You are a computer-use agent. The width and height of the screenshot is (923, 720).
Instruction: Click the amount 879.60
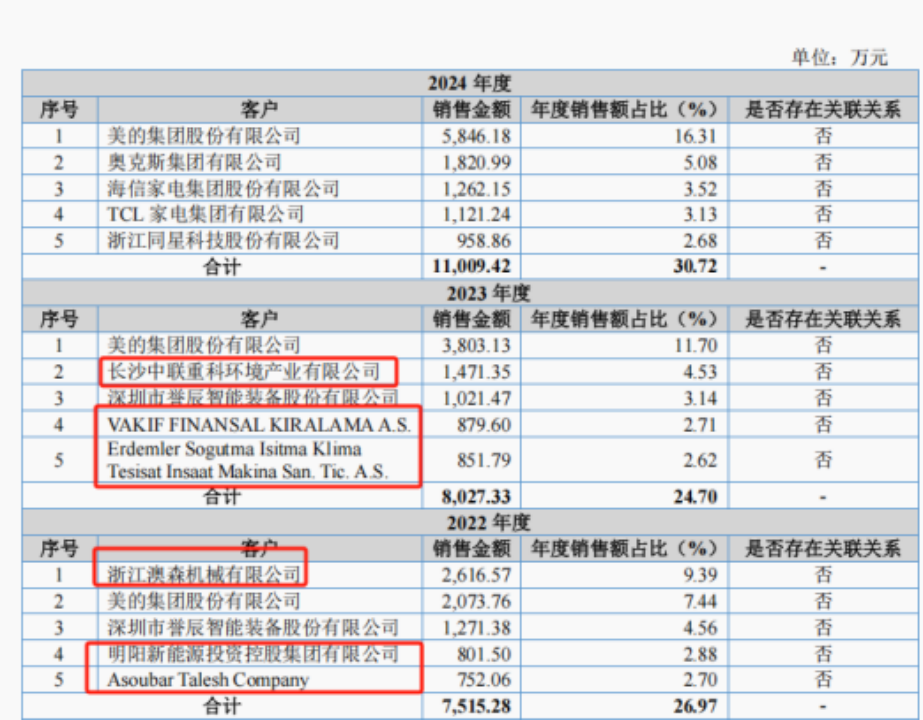tap(484, 425)
